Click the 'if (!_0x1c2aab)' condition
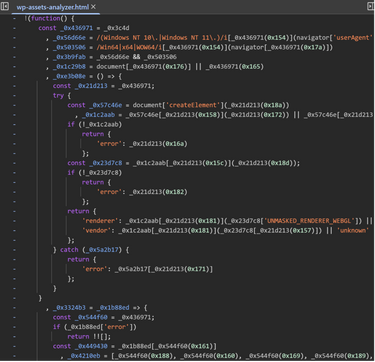This screenshot has width=375, height=362. tap(95, 125)
